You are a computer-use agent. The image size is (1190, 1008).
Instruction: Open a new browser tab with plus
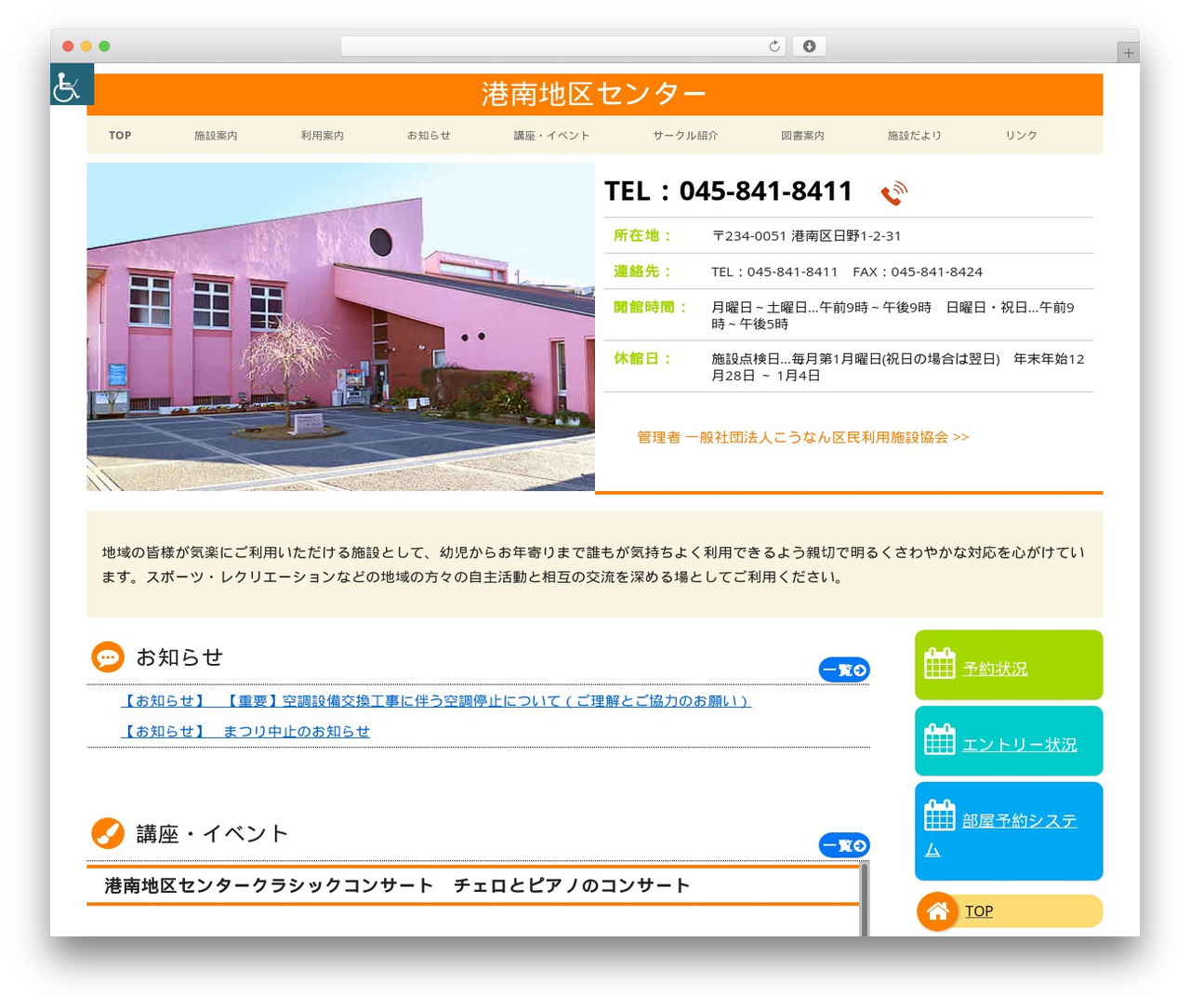tap(1128, 53)
